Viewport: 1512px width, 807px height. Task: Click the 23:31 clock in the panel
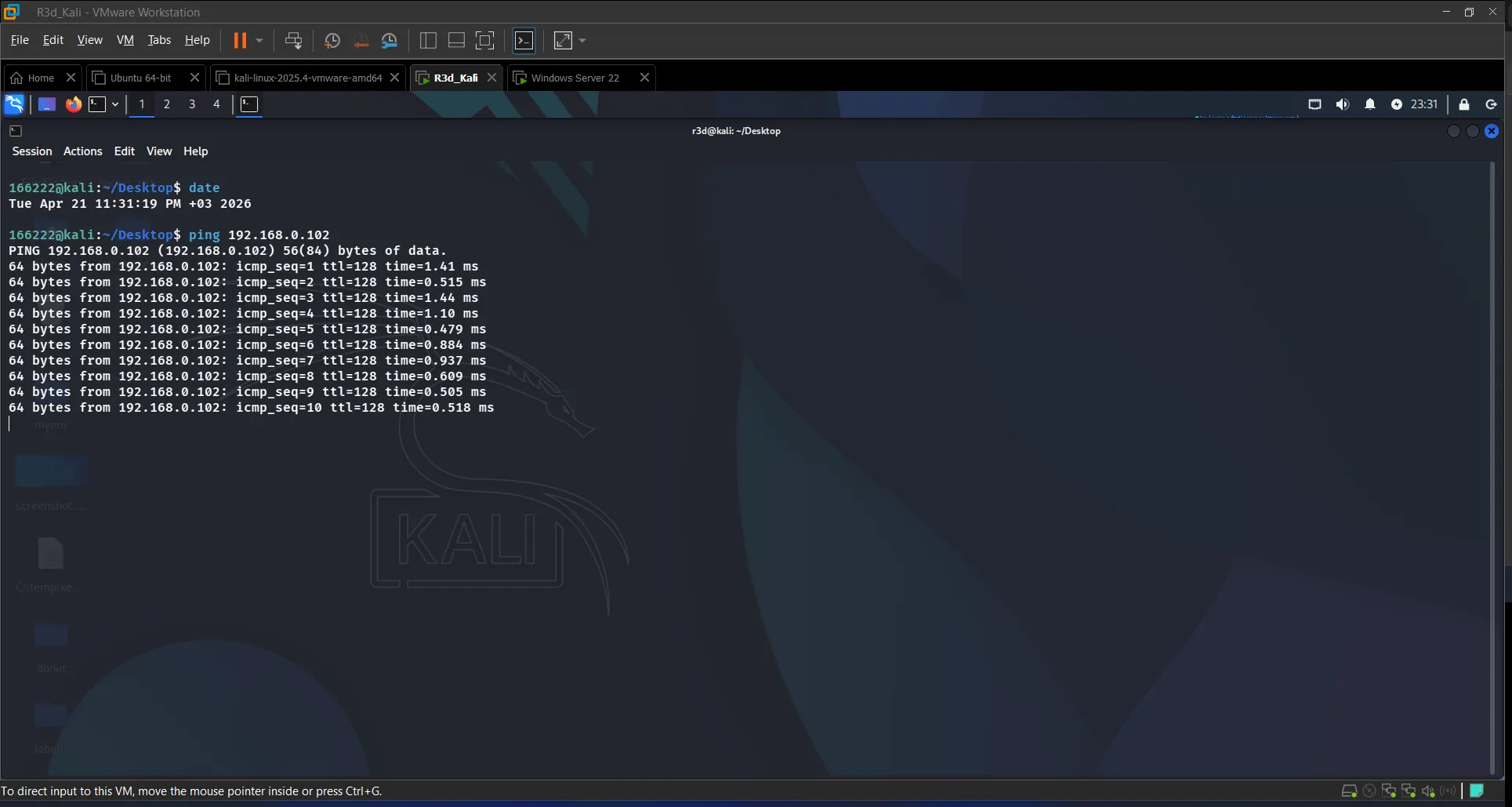tap(1424, 104)
